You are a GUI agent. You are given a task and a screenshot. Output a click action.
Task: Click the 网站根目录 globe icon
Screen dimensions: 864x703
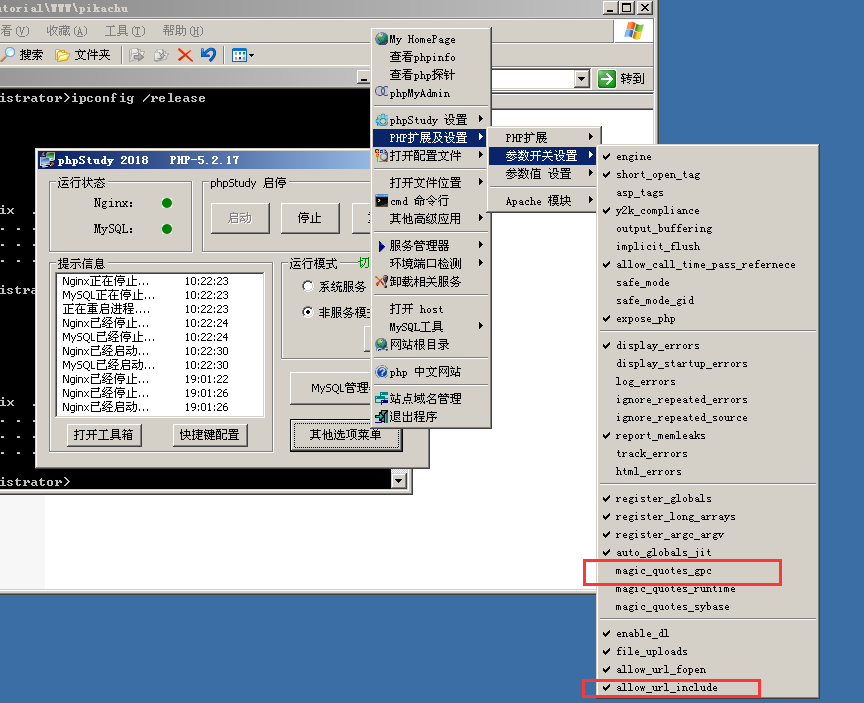click(x=381, y=344)
